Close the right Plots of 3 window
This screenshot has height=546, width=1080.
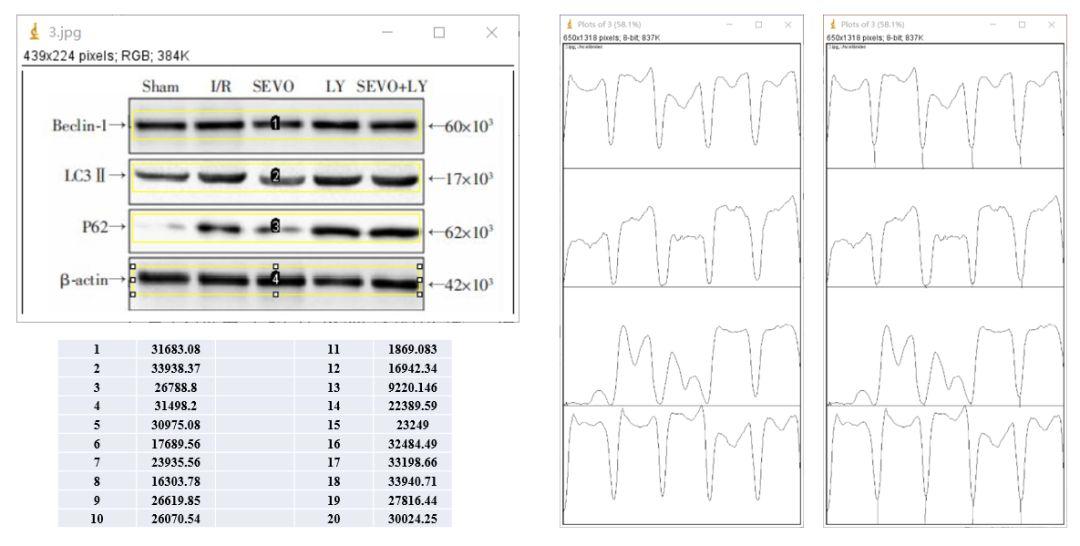click(x=1051, y=25)
